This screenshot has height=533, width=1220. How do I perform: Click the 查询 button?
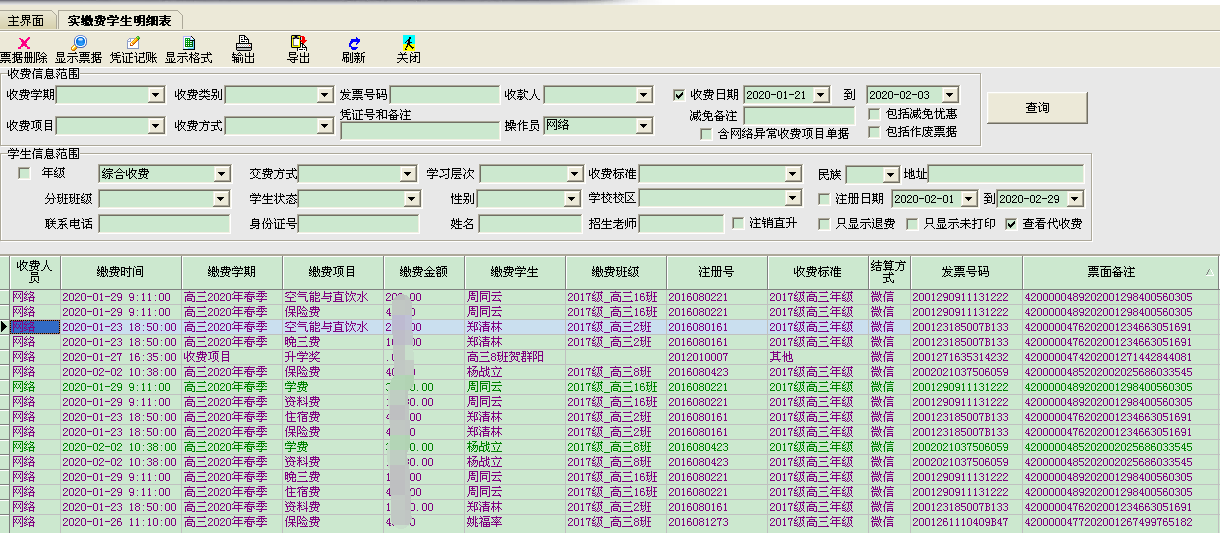coord(1037,108)
